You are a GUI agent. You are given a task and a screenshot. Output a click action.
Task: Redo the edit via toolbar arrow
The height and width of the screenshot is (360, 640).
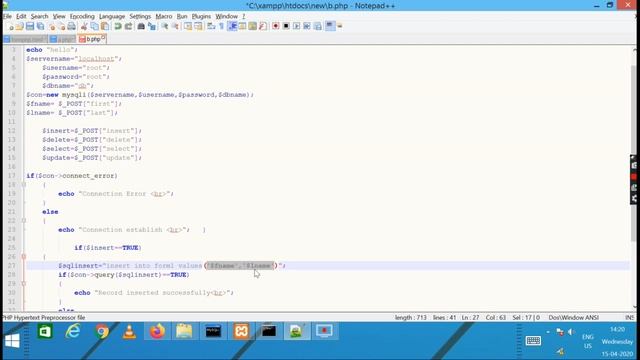coord(128,27)
